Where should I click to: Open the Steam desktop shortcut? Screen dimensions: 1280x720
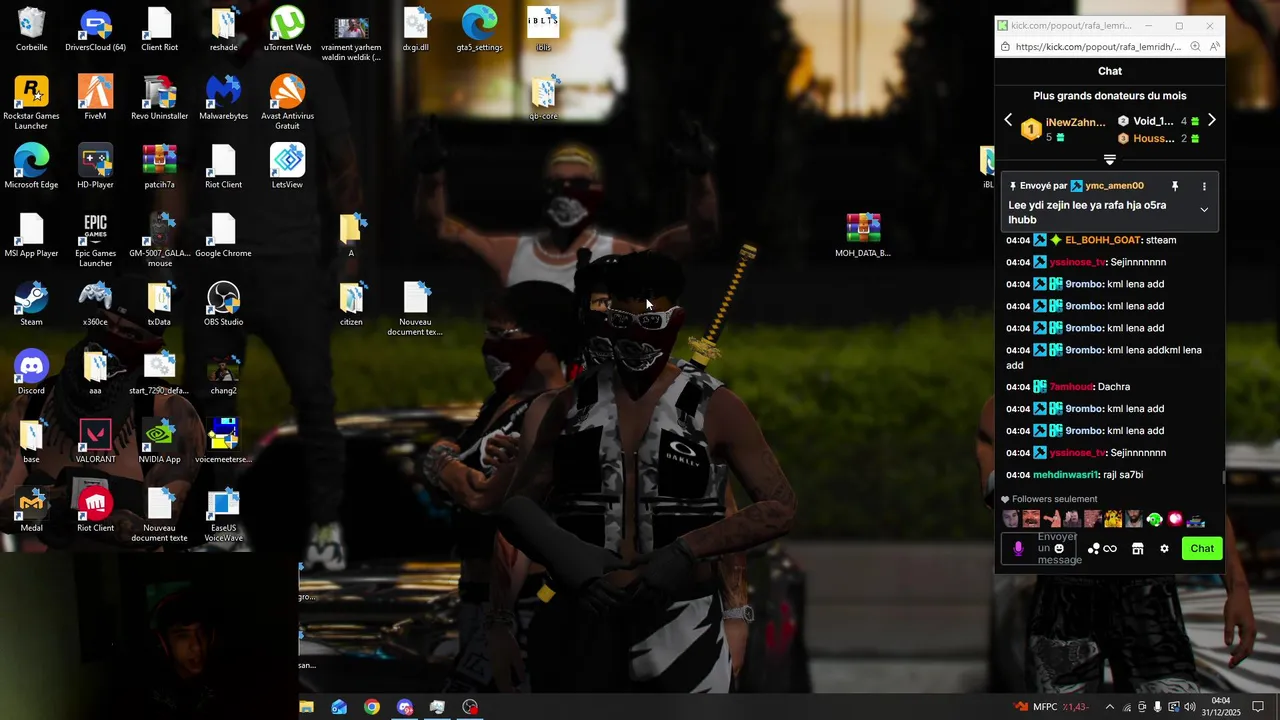pos(31,303)
